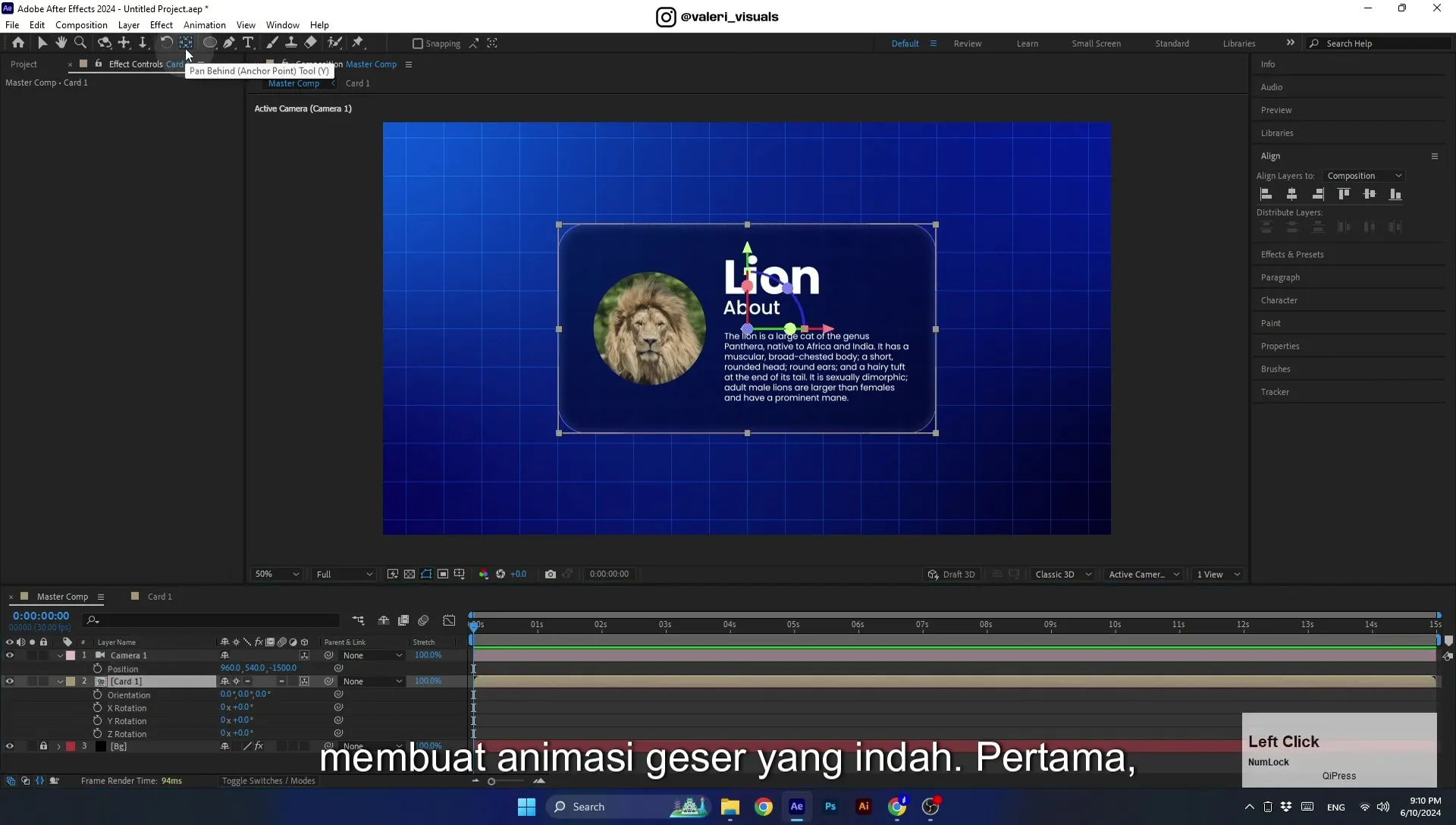The height and width of the screenshot is (825, 1456).
Task: Toggle Draft 3D mode
Action: 952,574
